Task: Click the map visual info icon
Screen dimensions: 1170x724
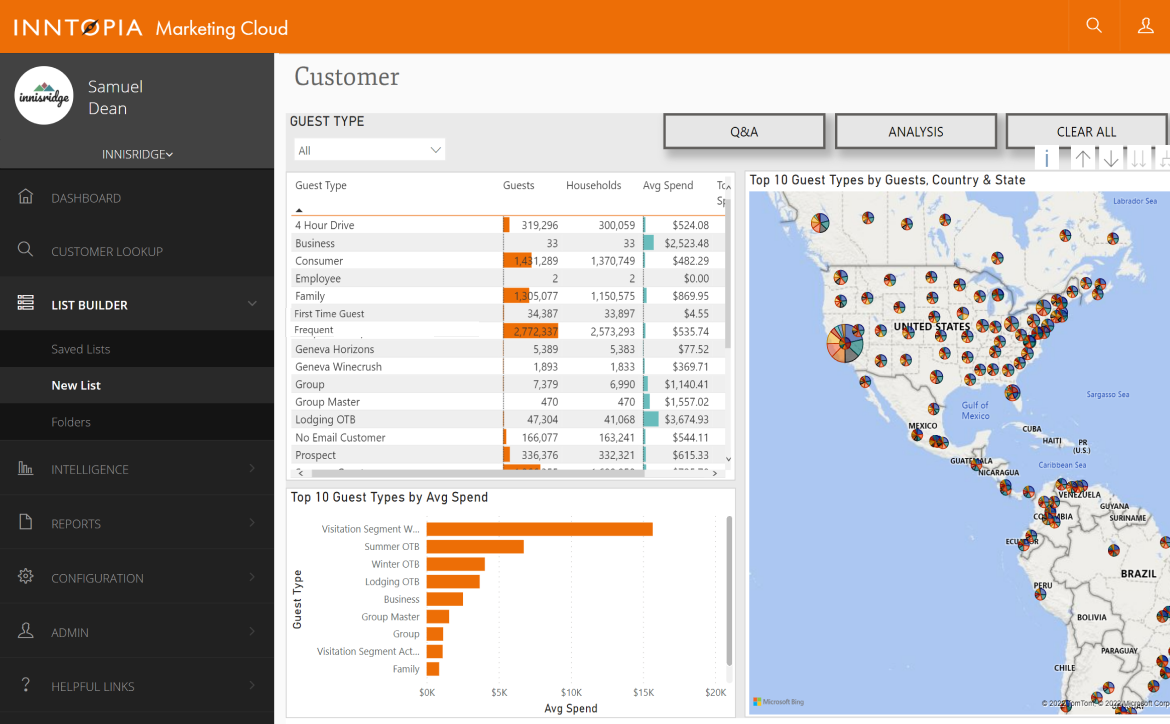Action: point(1046,159)
